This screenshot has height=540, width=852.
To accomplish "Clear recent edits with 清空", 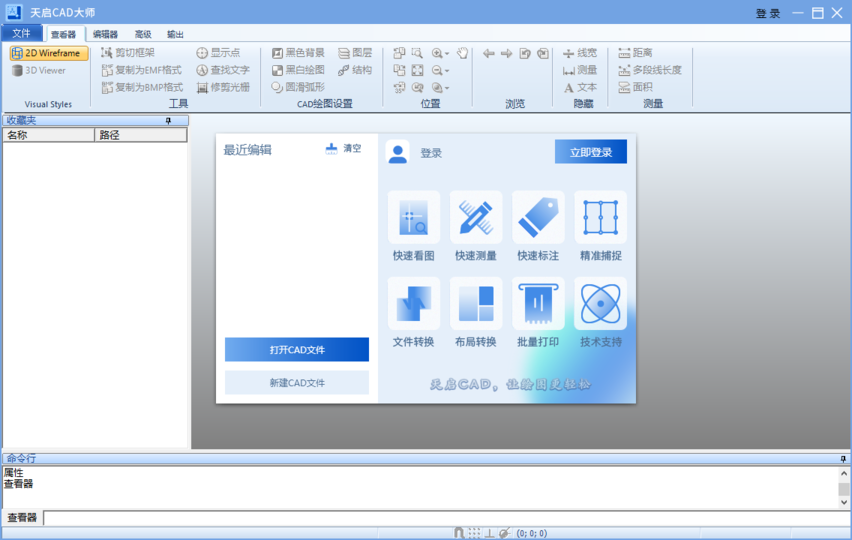I will (x=343, y=148).
